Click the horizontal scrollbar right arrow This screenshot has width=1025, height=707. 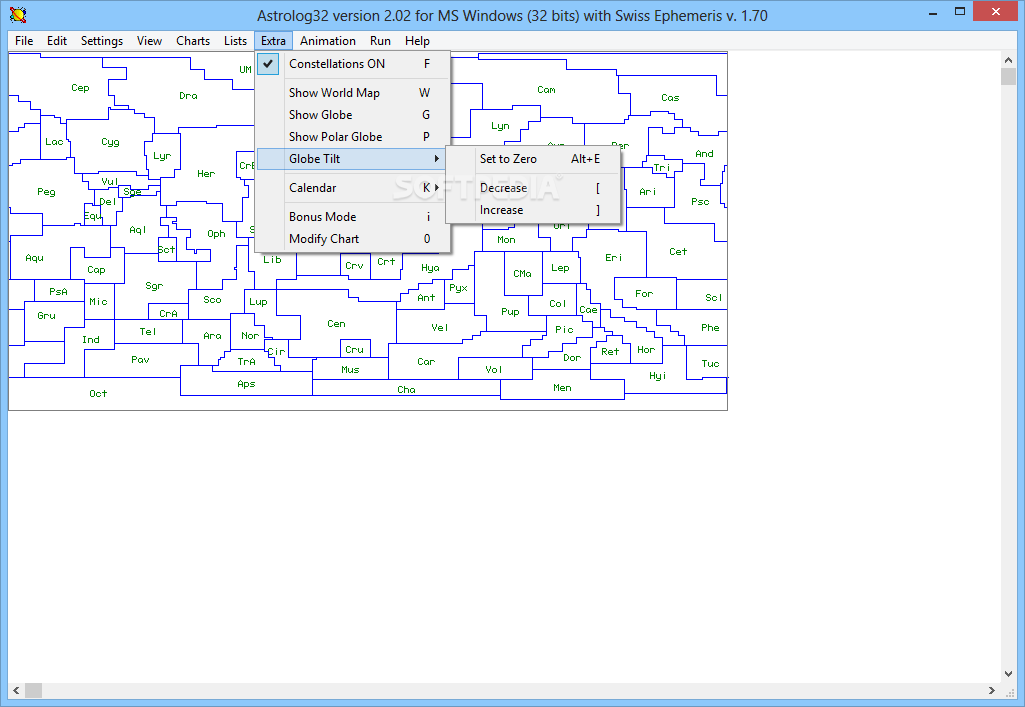pyautogui.click(x=992, y=690)
